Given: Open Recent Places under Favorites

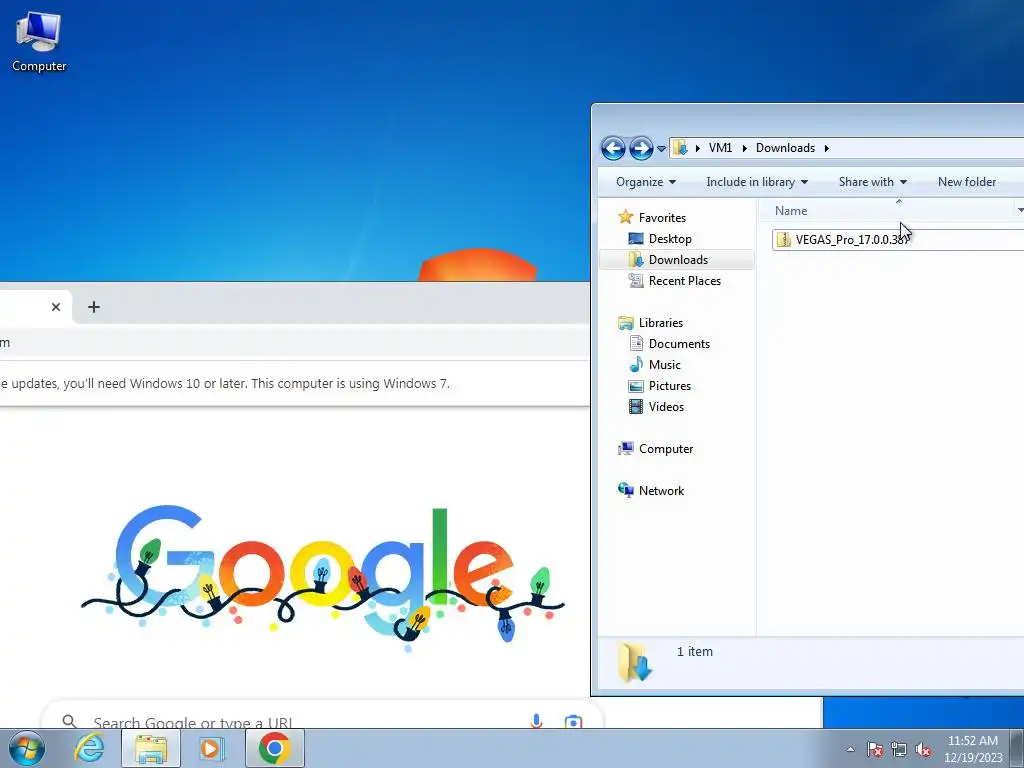Looking at the screenshot, I should 684,280.
